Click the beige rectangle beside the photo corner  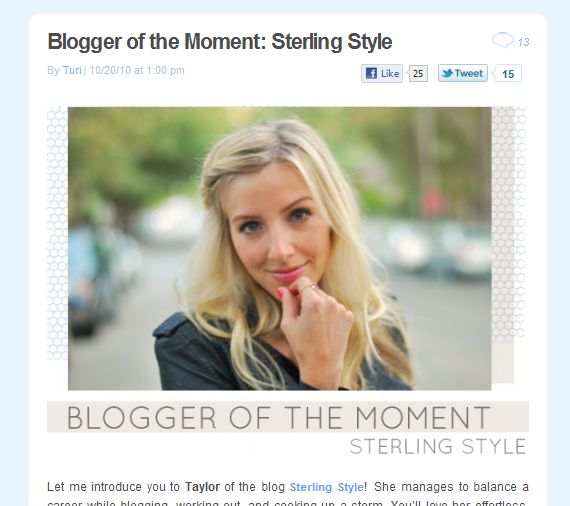tap(503, 363)
